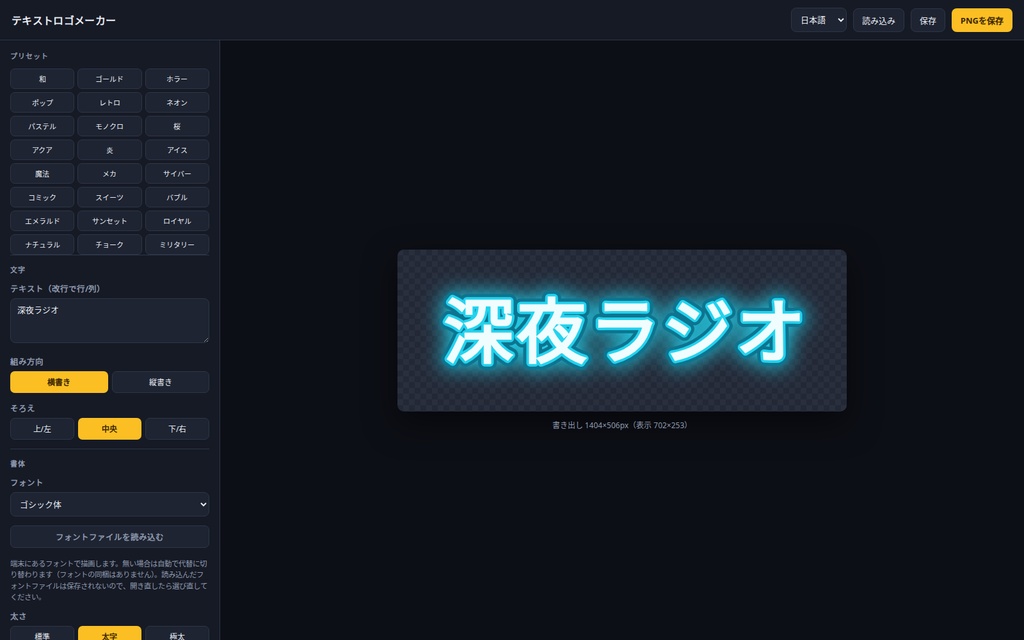Choose the バブル preset
This screenshot has width=1024, height=640.
click(x=177, y=197)
